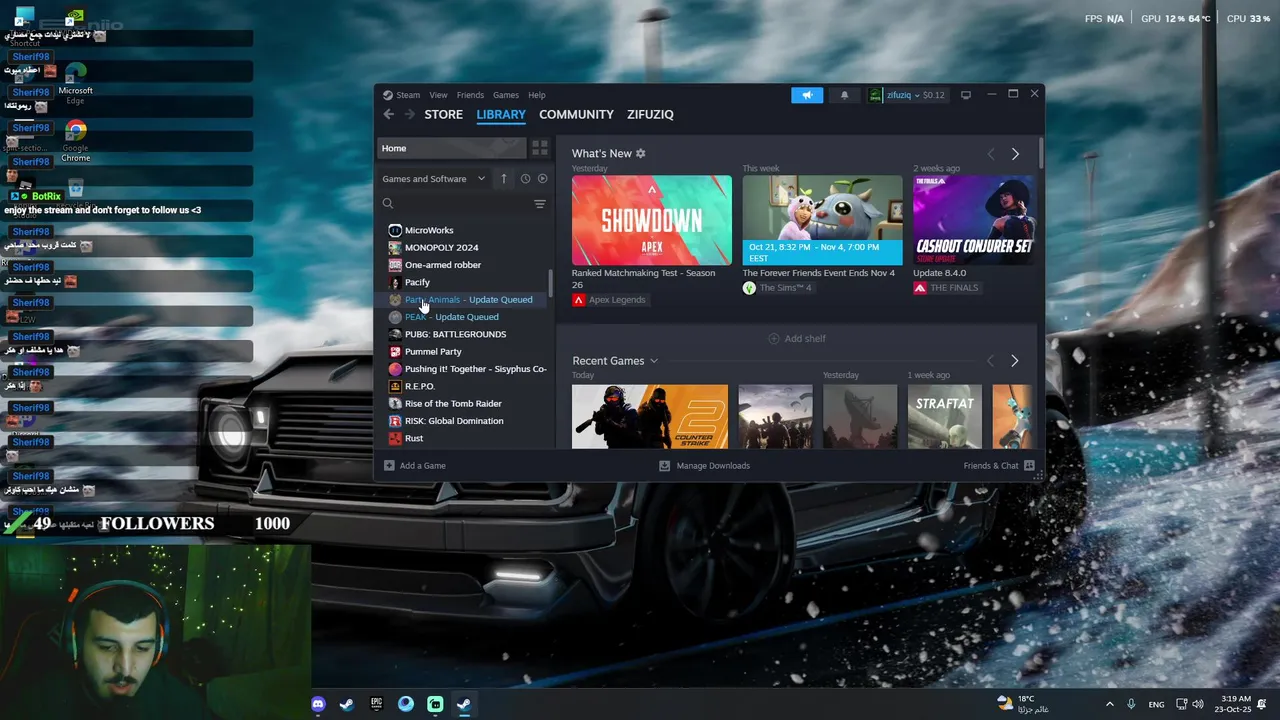Image resolution: width=1280 pixels, height=720 pixels.
Task: Expand Games and Software dropdown
Action: (x=434, y=179)
